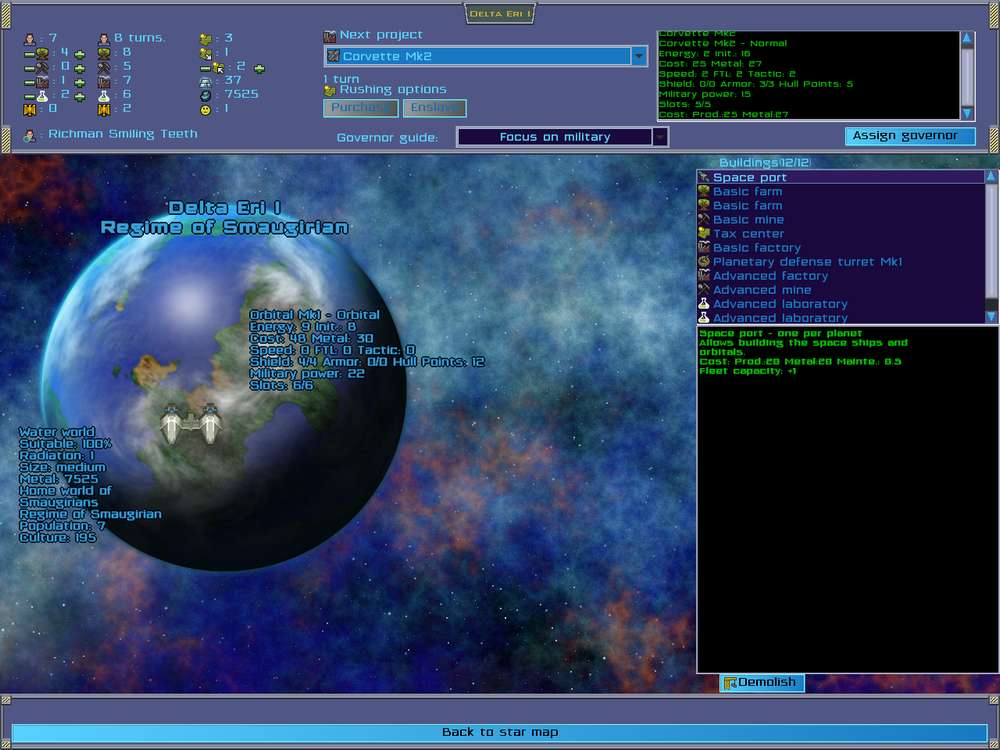Select Tax center in buildings list

coord(841,234)
